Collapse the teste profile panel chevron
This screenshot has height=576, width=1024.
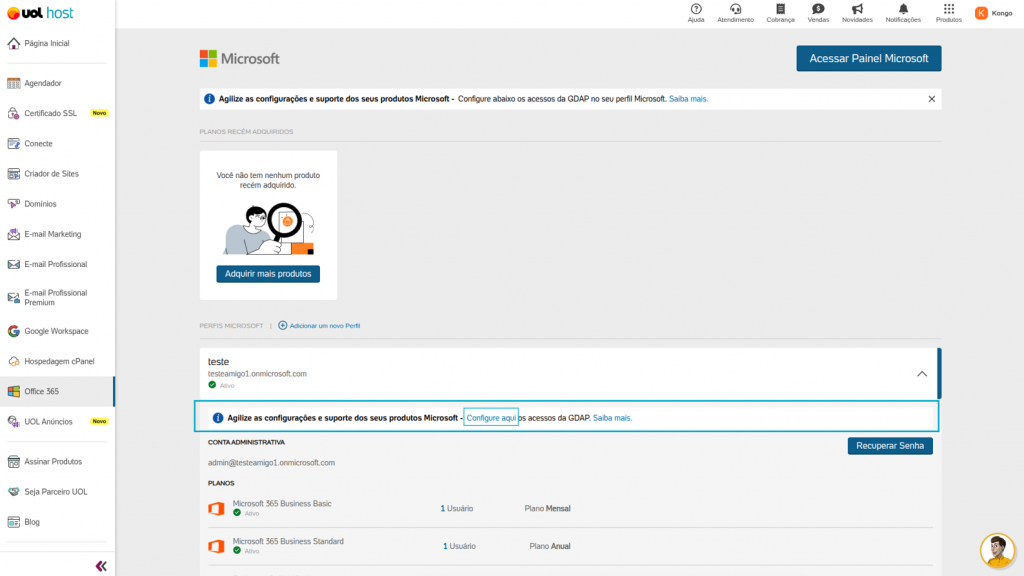[x=921, y=374]
